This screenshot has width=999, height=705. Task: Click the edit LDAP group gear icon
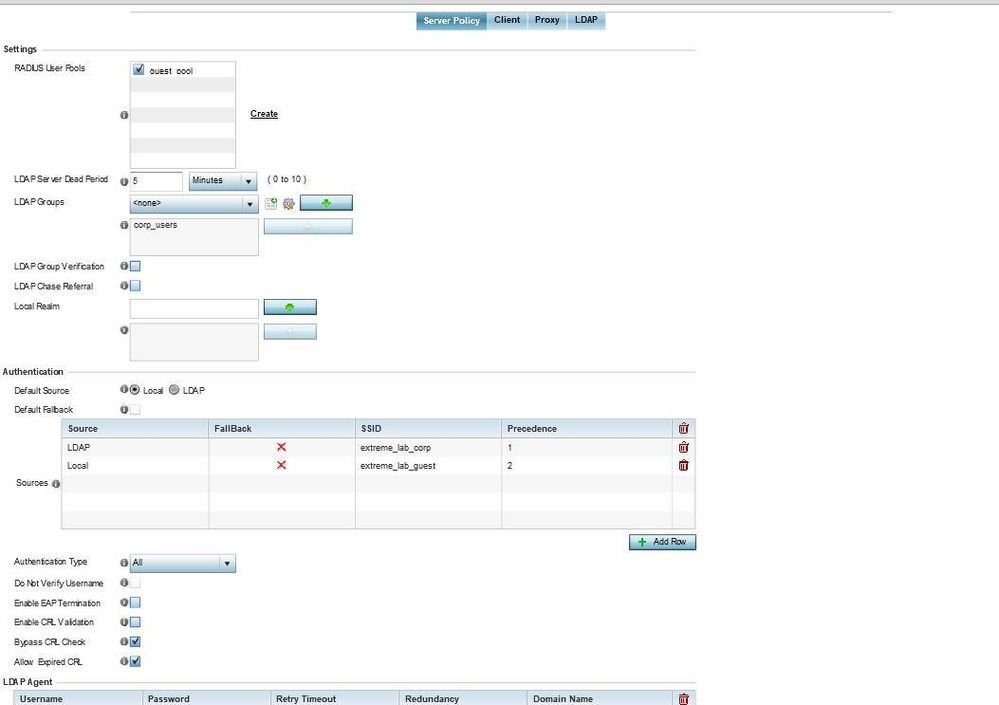288,204
